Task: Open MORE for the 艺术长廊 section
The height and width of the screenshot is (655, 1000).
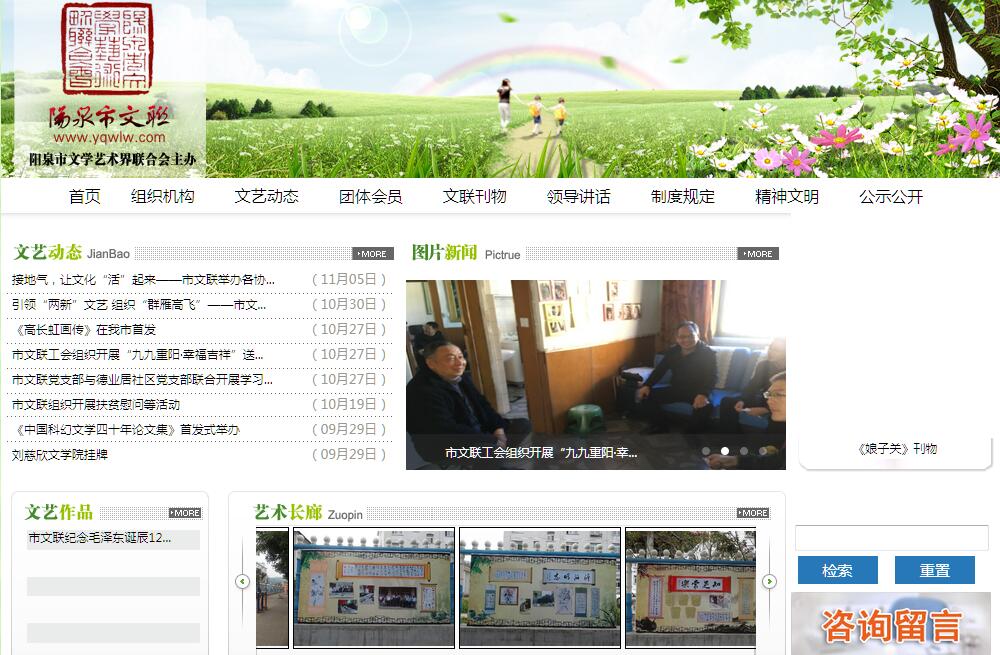Action: pos(753,513)
